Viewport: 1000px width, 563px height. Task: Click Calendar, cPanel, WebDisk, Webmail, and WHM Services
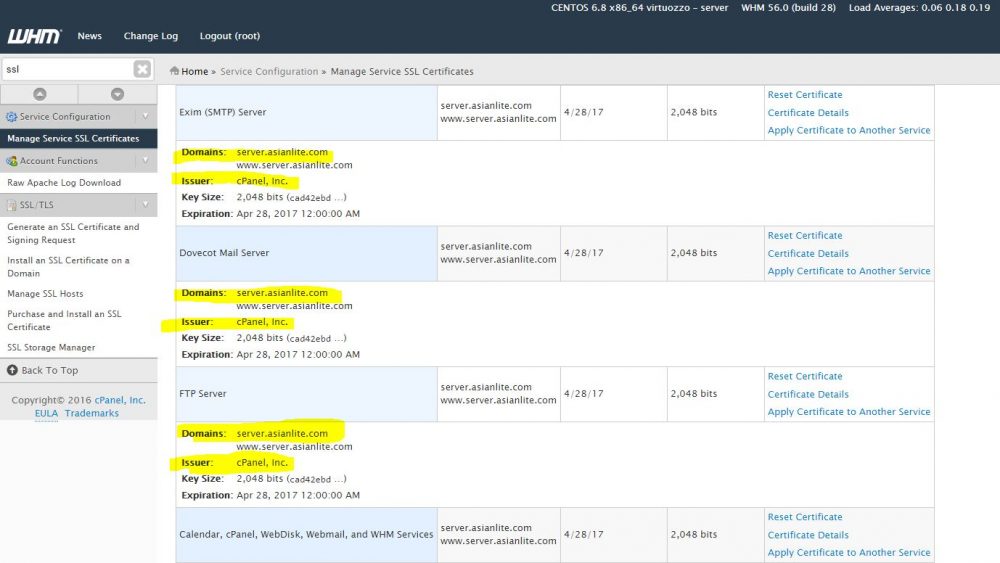pyautogui.click(x=306, y=534)
